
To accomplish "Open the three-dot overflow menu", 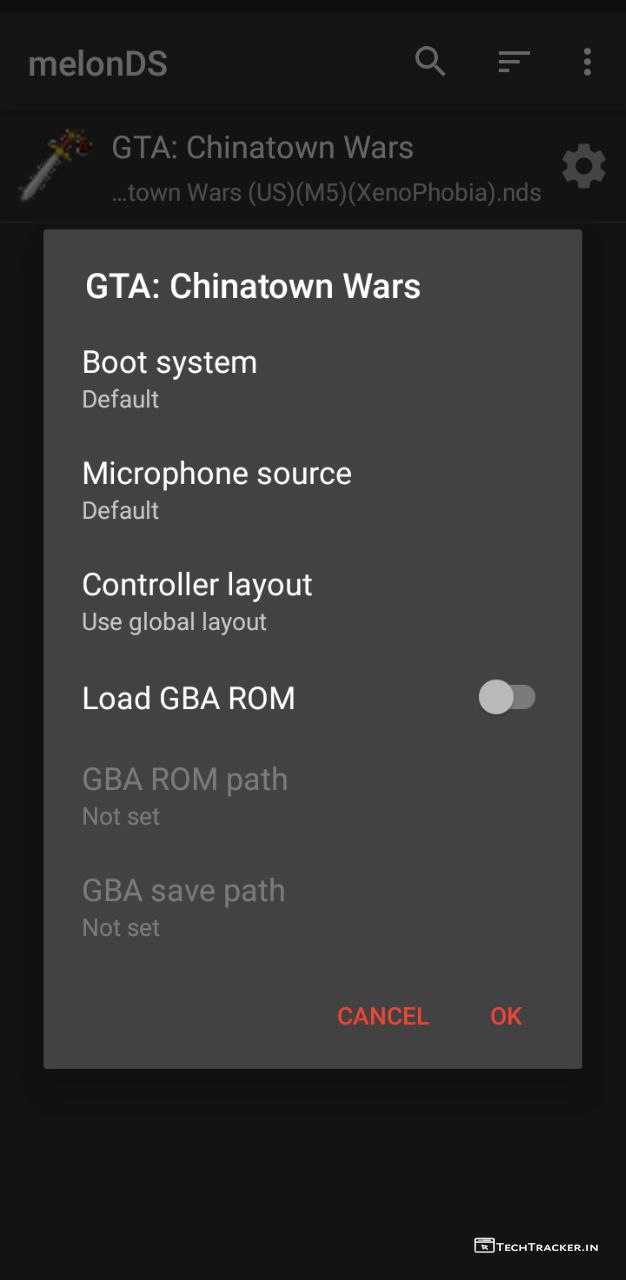I will (x=587, y=62).
